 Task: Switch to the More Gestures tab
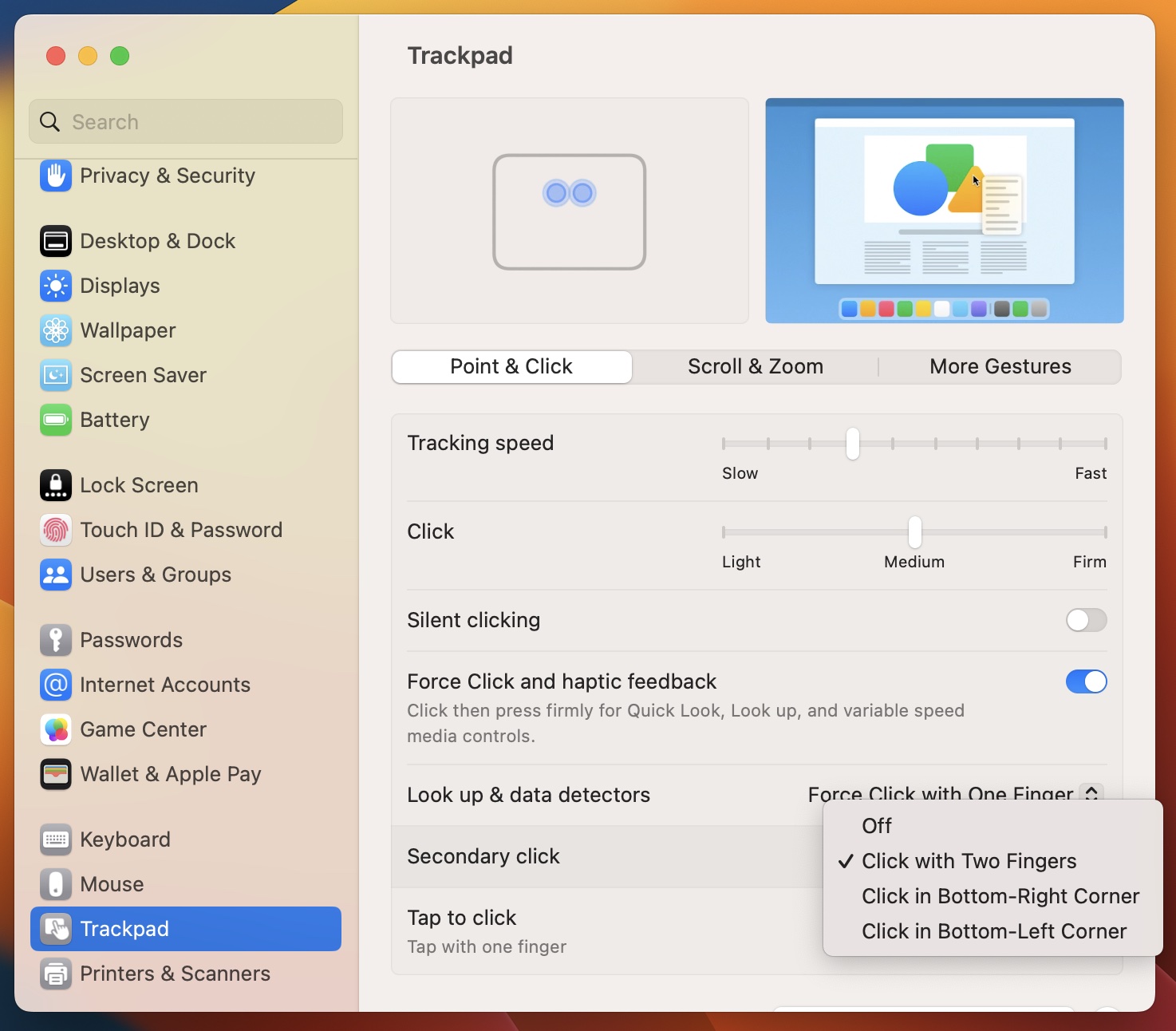point(1000,366)
